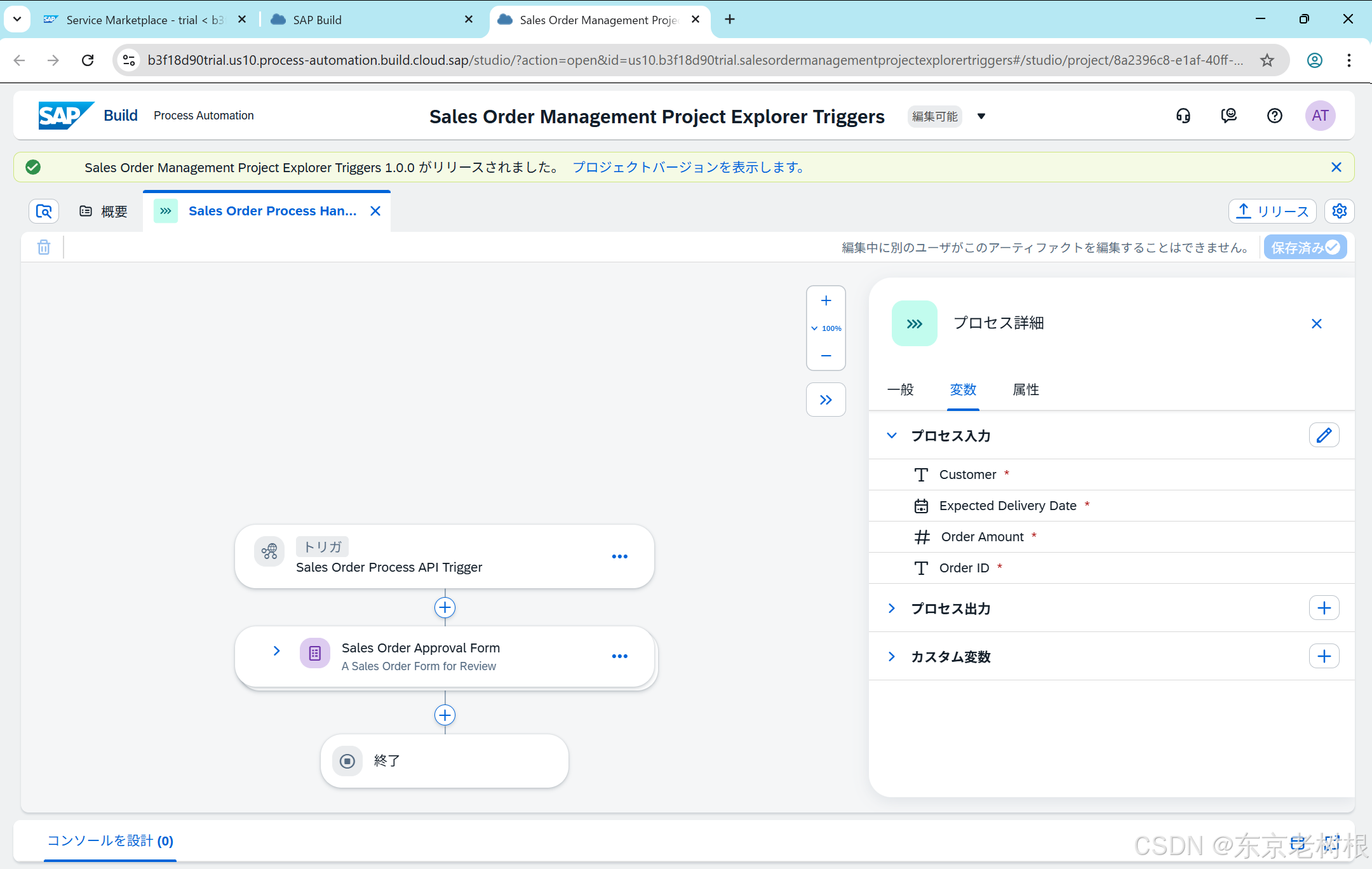Click the delete trash icon in toolbar
The image size is (1372, 869).
pos(44,247)
